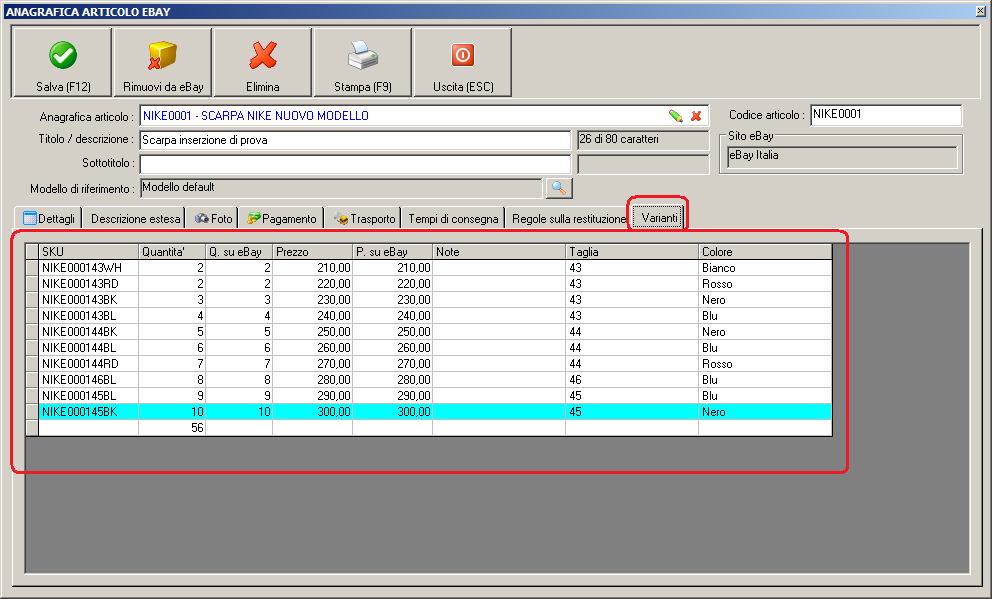
Task: Click the red X clear icon in Anagrafica articolo
Action: pyautogui.click(x=696, y=116)
